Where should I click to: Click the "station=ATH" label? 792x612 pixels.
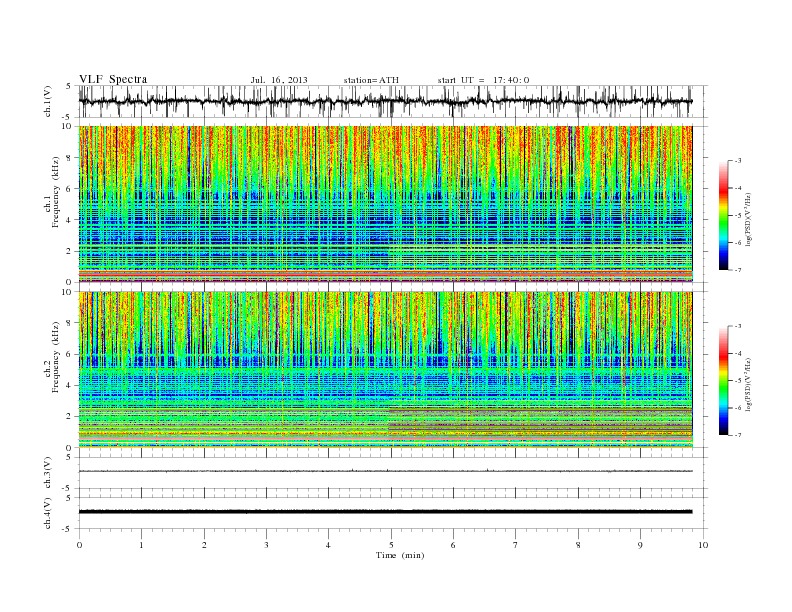(x=371, y=80)
